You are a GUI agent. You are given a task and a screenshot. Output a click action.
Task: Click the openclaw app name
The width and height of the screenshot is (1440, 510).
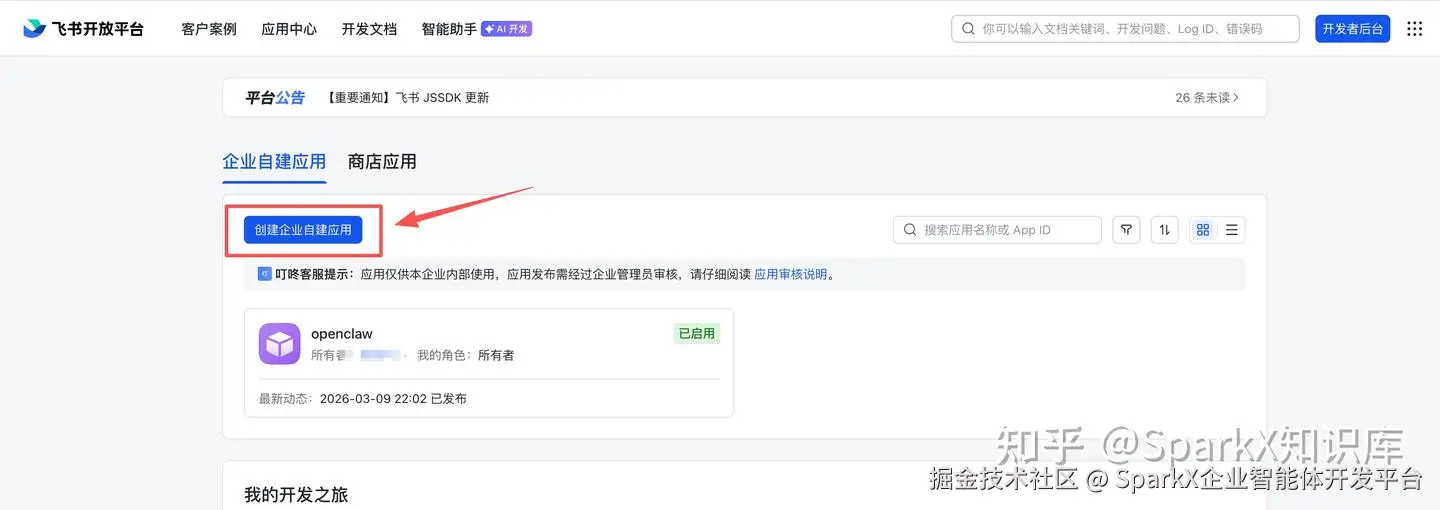[x=342, y=334]
